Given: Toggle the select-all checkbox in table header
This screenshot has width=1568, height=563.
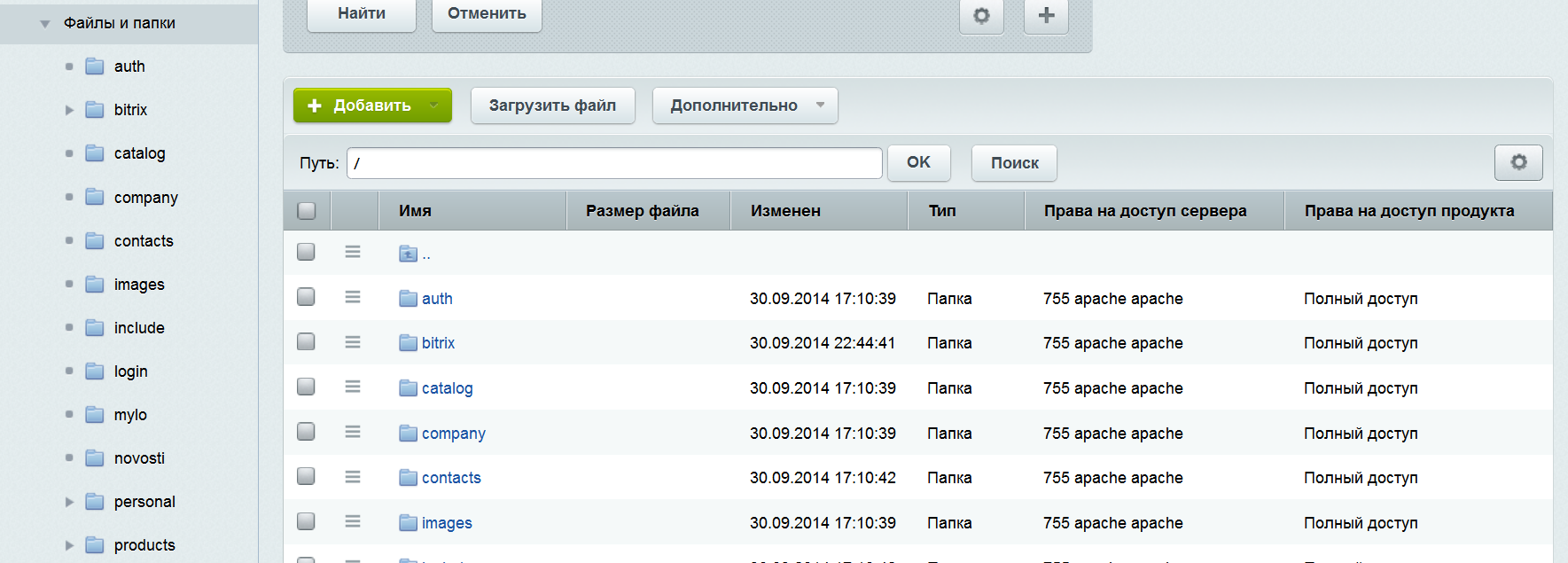Looking at the screenshot, I should click(307, 211).
